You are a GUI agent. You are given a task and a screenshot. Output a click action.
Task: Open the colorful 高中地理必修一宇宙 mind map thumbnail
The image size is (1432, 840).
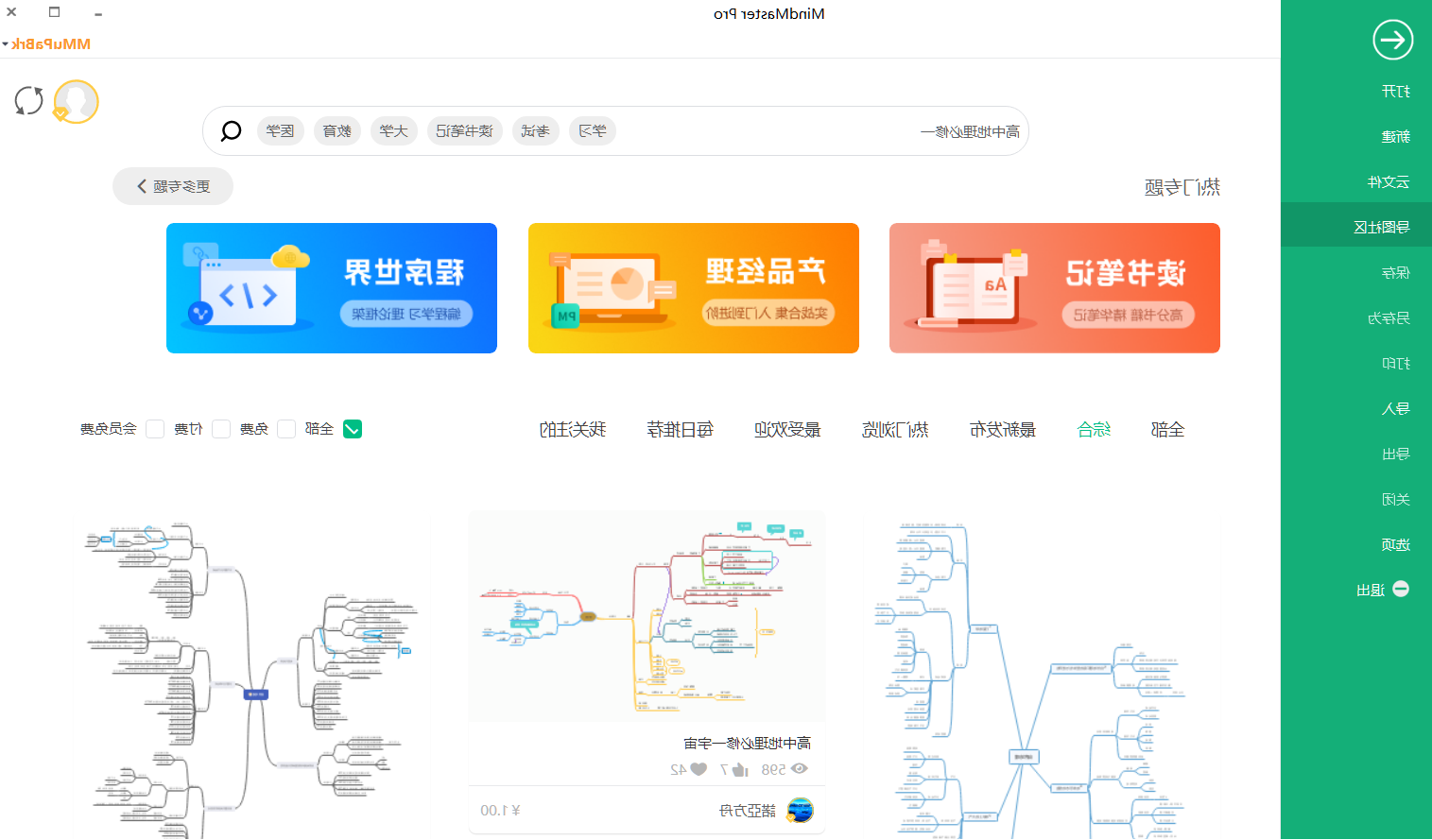(x=647, y=617)
